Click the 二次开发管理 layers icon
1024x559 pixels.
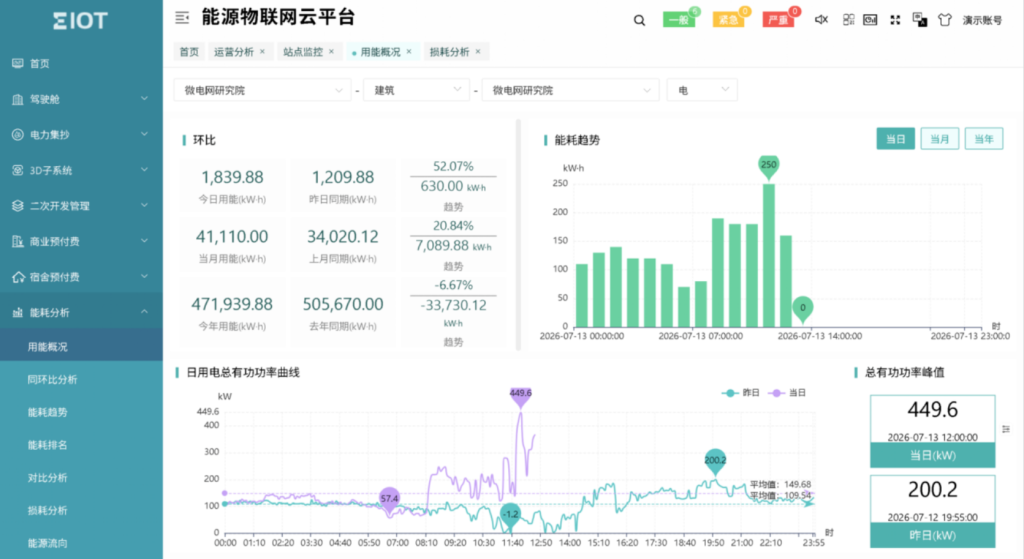18,206
